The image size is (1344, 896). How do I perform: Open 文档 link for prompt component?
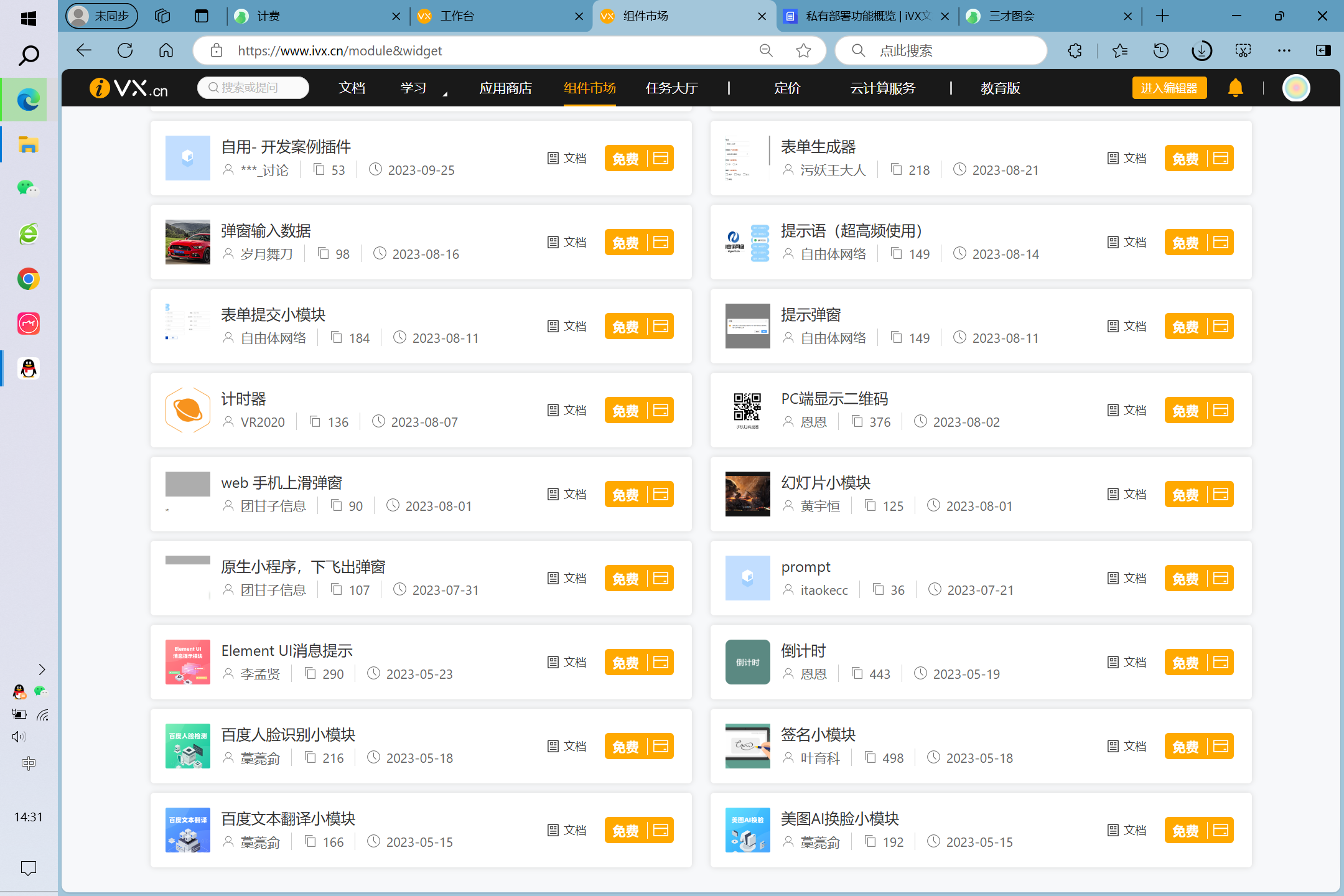[x=1127, y=578]
